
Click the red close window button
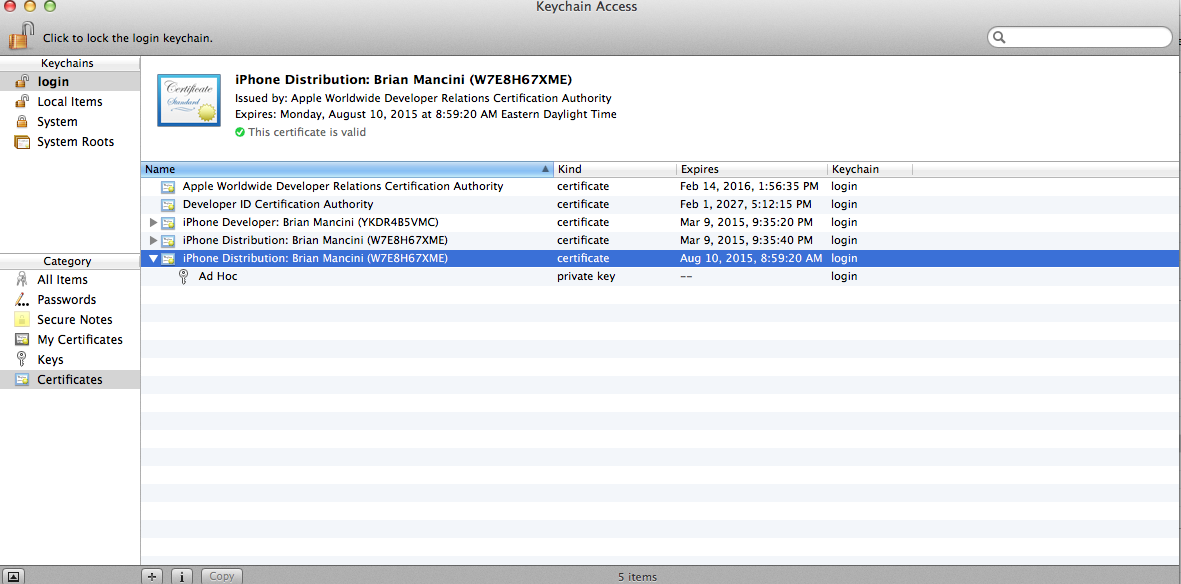coord(11,7)
